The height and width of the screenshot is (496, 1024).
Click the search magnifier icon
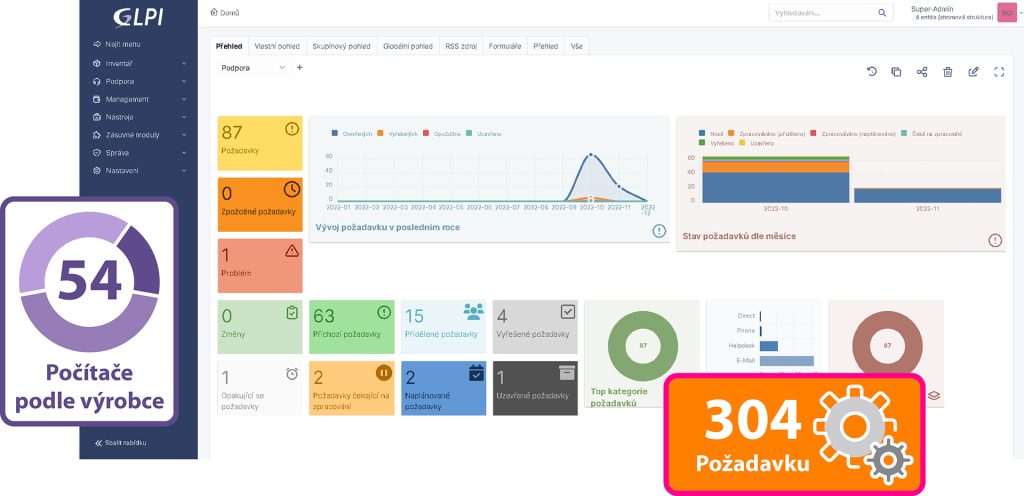click(x=882, y=13)
